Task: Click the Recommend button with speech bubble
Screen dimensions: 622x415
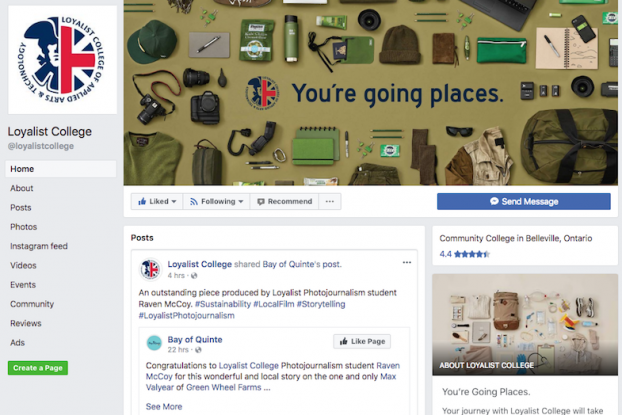Action: 284,202
